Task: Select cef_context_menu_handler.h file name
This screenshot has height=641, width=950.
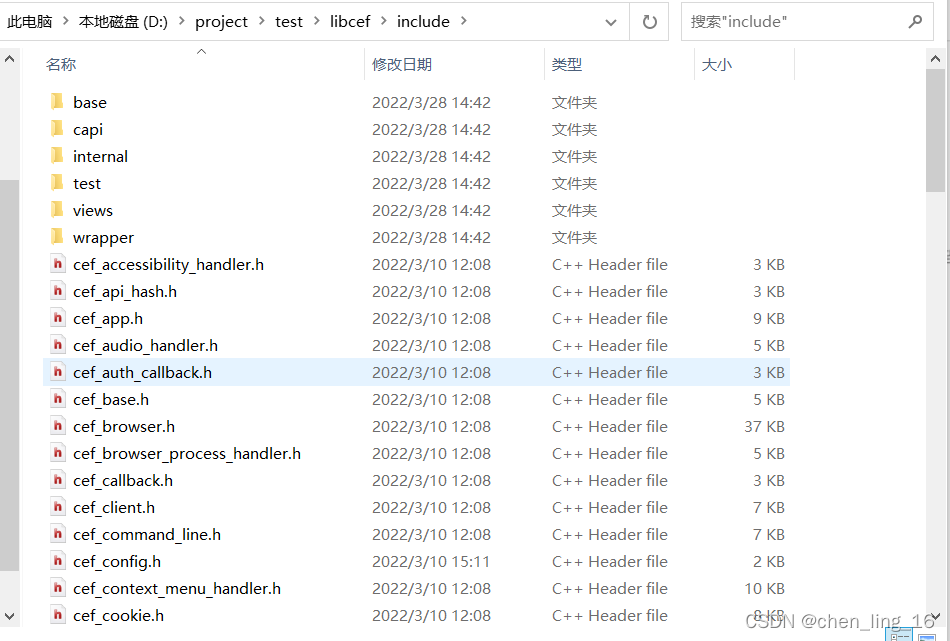Action: [177, 589]
